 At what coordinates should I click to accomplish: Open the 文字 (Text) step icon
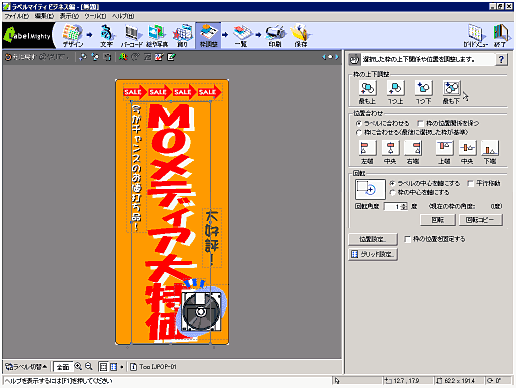click(107, 36)
